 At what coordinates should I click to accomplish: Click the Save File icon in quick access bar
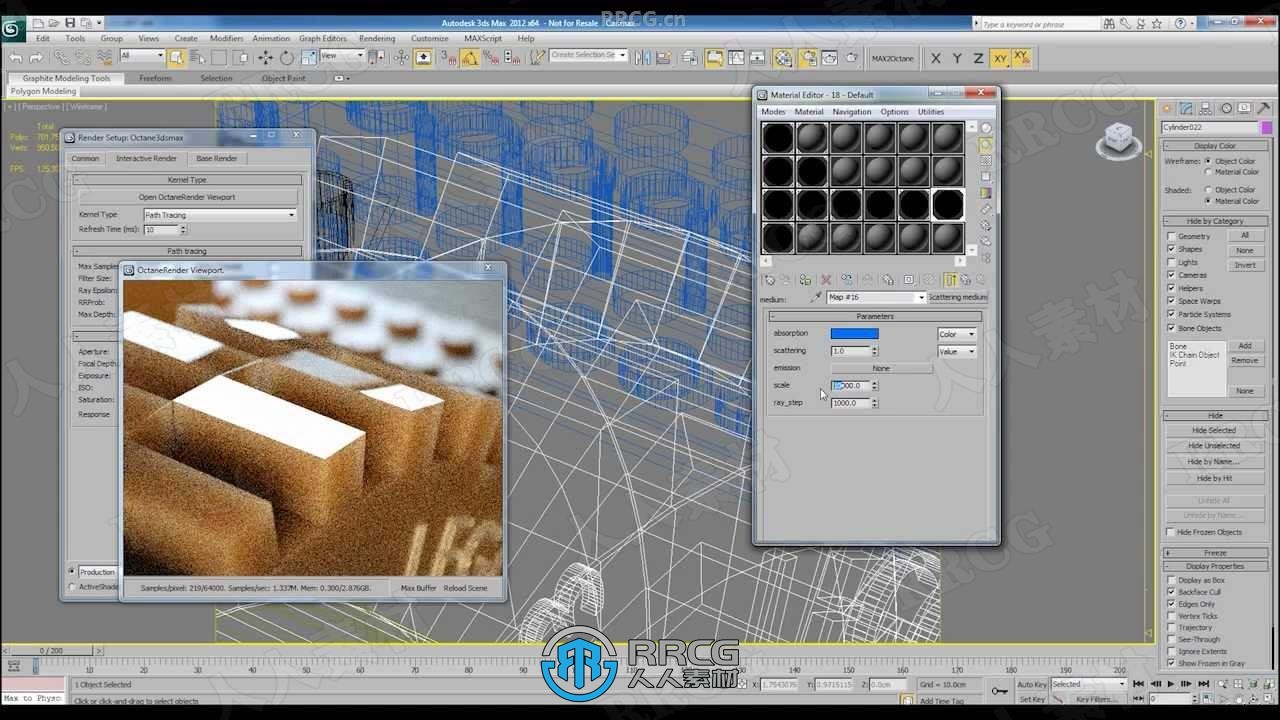[x=70, y=22]
